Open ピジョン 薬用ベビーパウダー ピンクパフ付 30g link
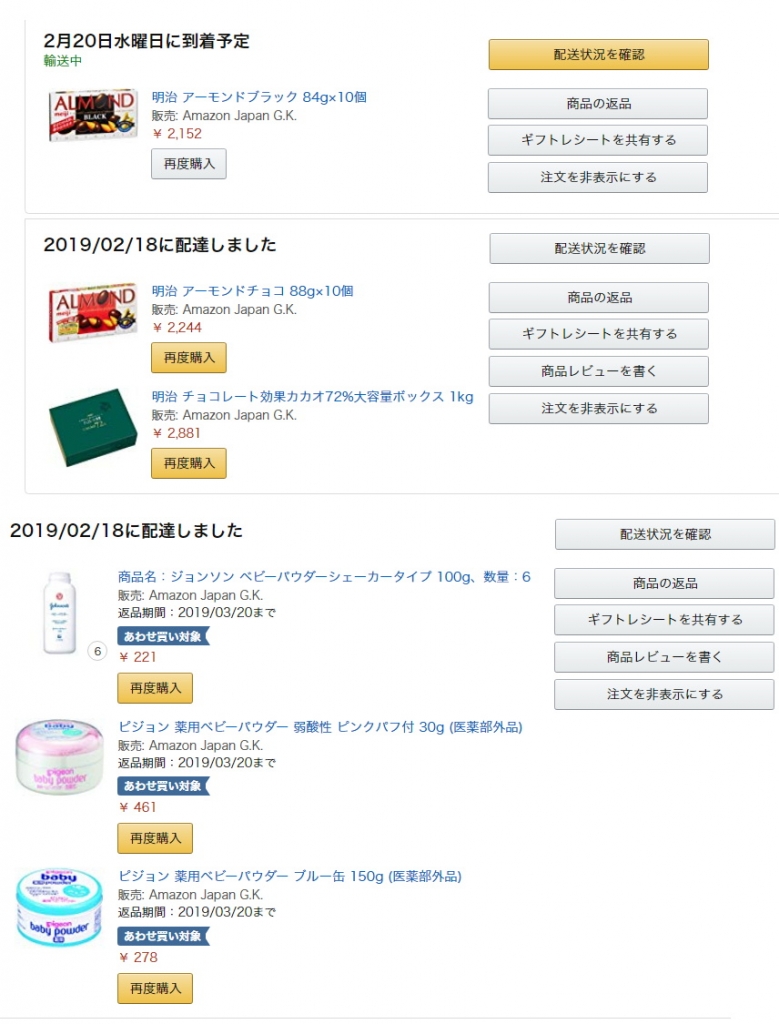Image resolution: width=779 pixels, height=1024 pixels. click(320, 727)
